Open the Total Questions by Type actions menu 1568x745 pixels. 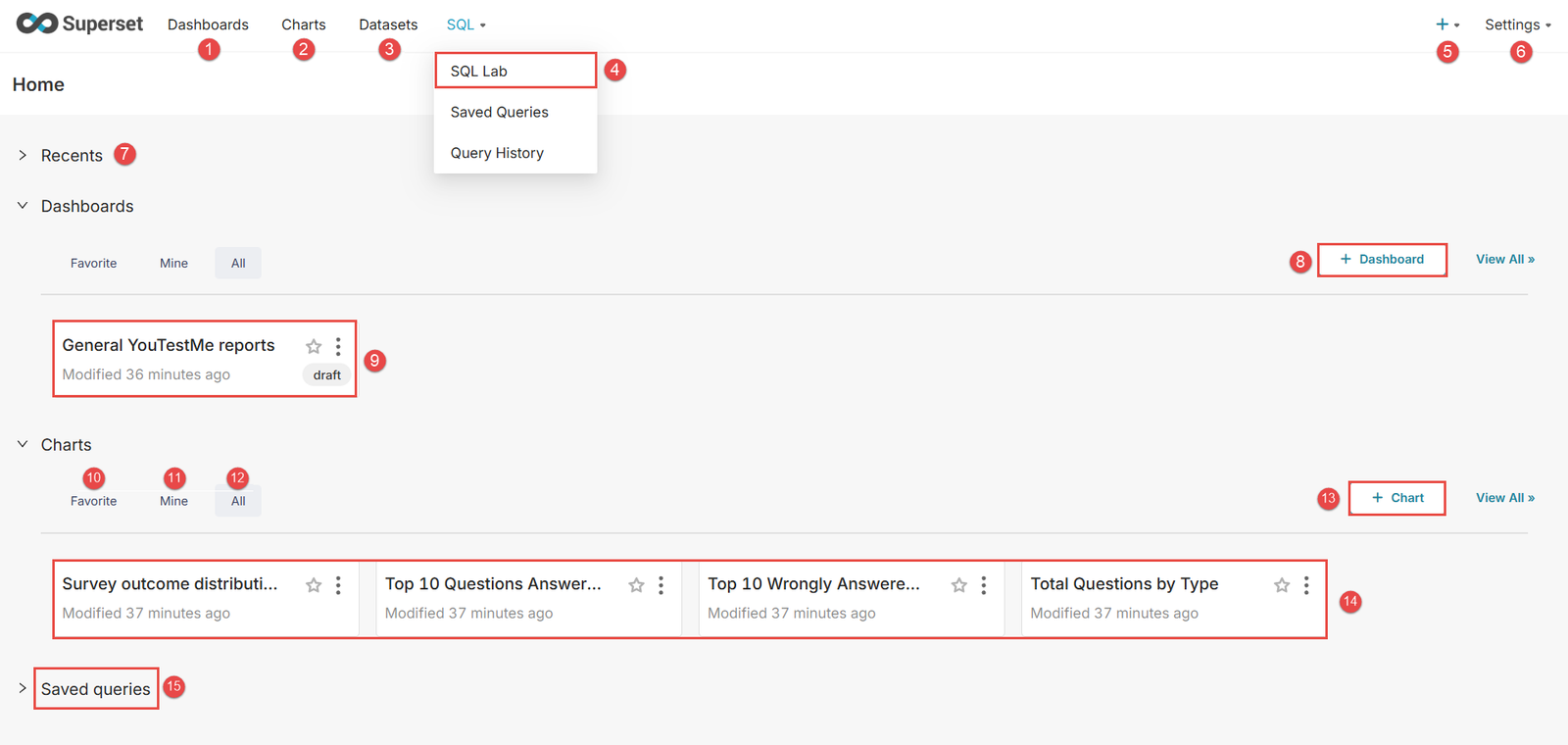tap(1306, 585)
